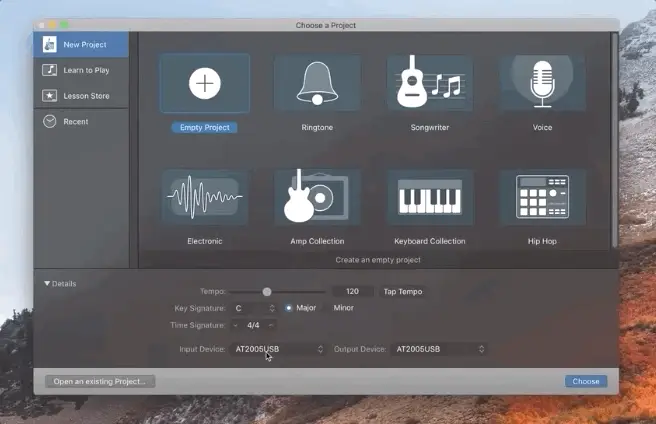Choose the Electronic waveform template icon
This screenshot has height=424, width=656.
click(x=205, y=197)
